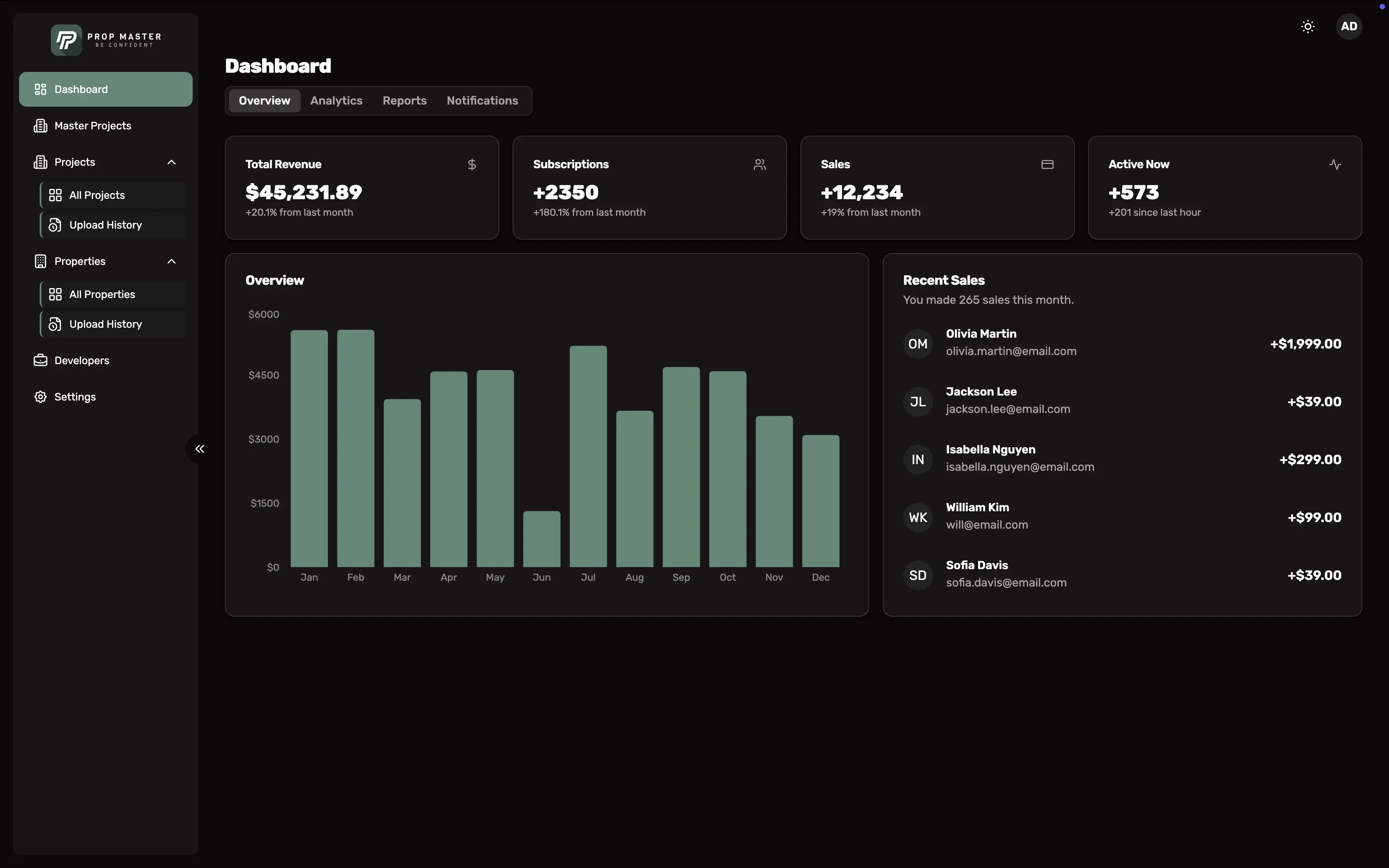Viewport: 1389px width, 868px height.
Task: Click the June bar in Overview chart
Action: [541, 539]
